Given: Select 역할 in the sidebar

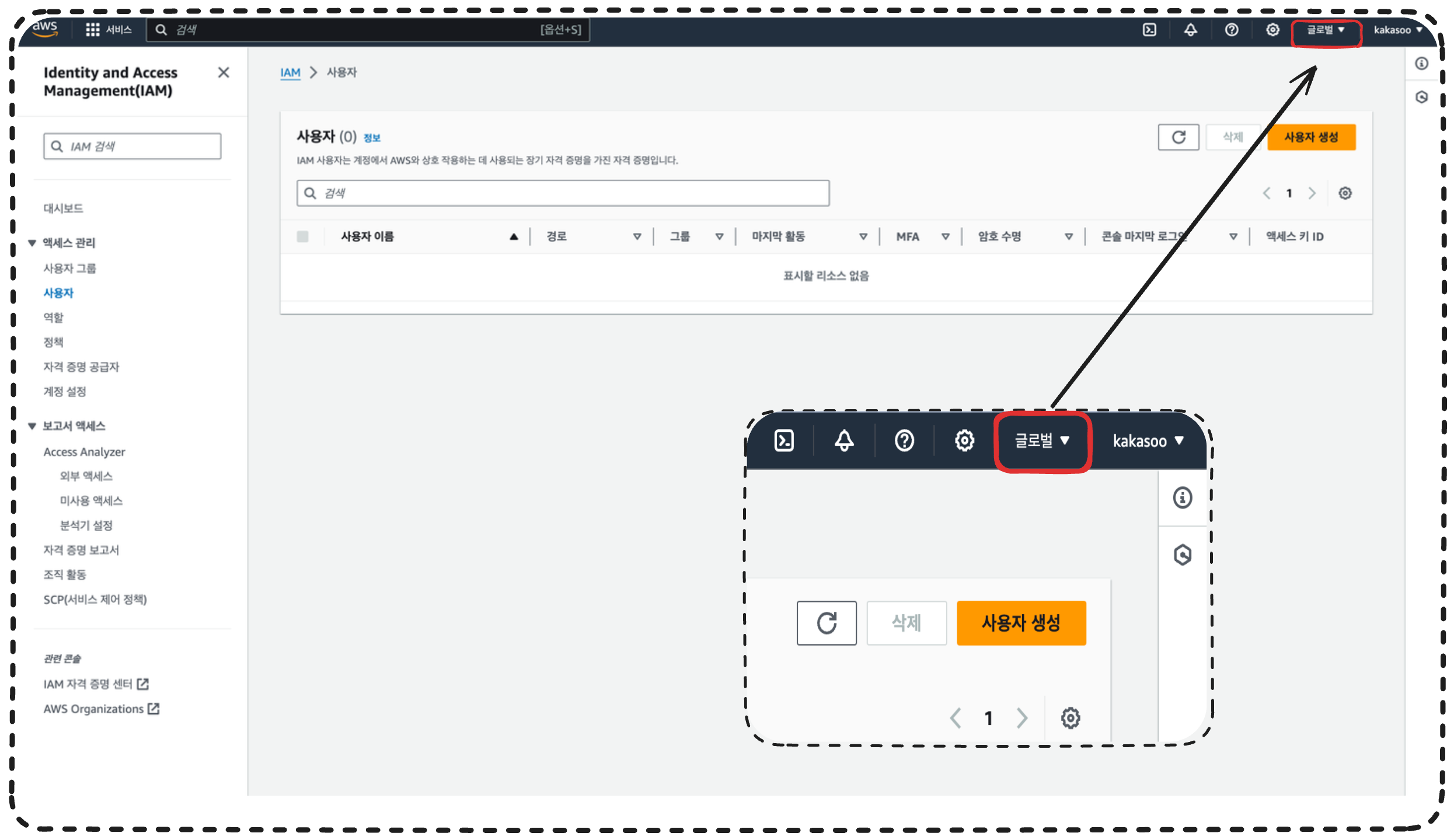Looking at the screenshot, I should [x=53, y=318].
